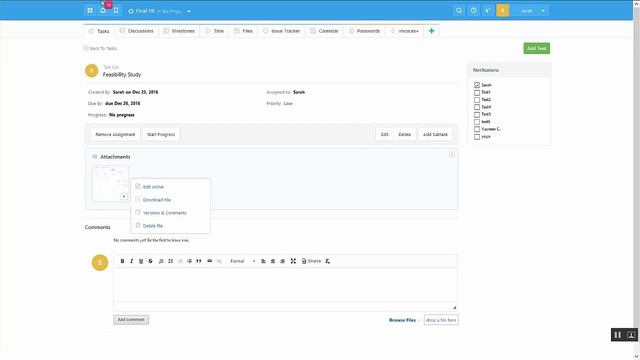Insert link in comment editor

click(209, 261)
